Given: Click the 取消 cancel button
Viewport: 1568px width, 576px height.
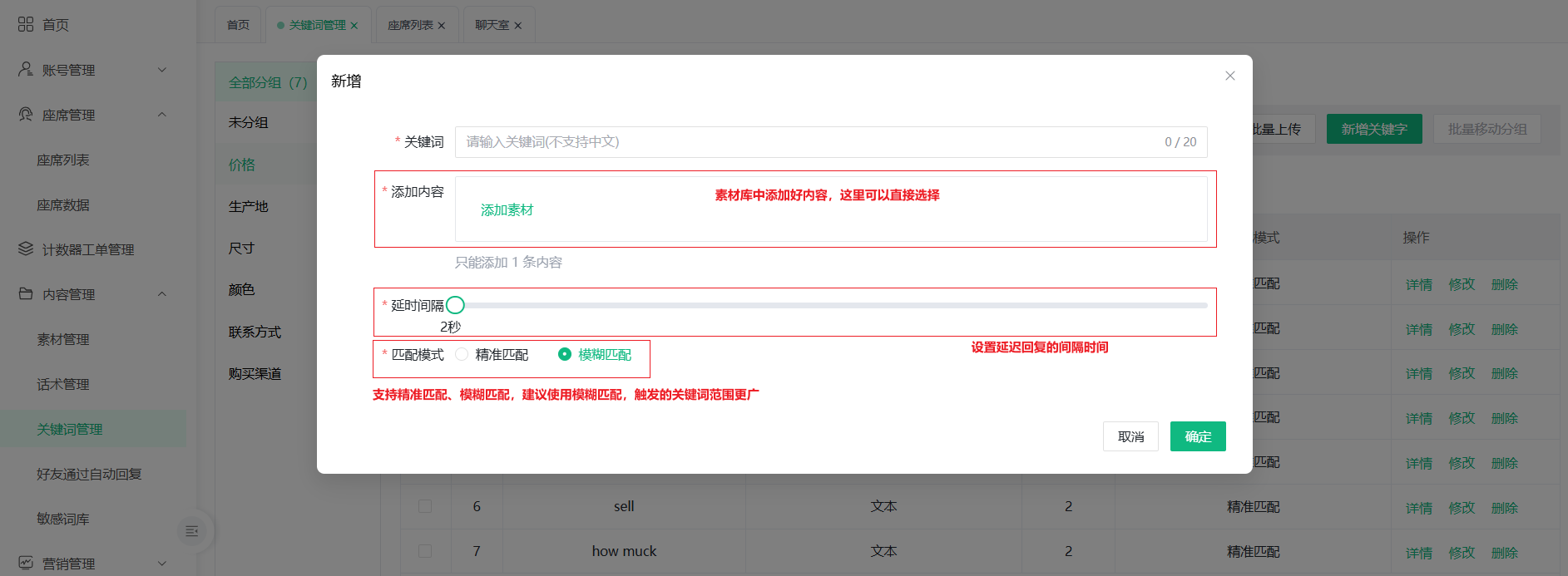Looking at the screenshot, I should (x=1130, y=436).
